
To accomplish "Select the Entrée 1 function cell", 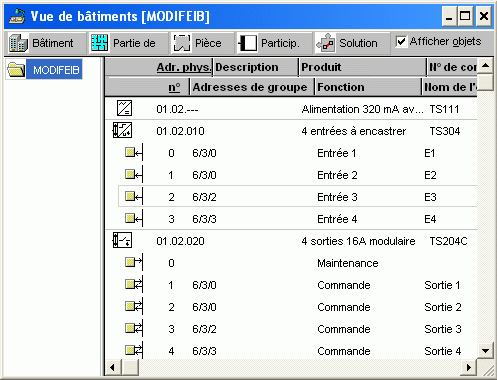I will point(337,153).
